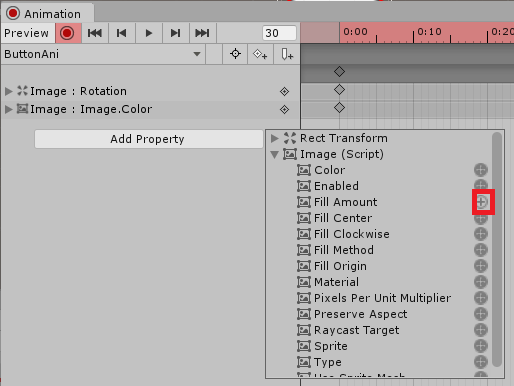This screenshot has height=386, width=514.
Task: Click the Rect Transform component icon
Action: [290, 138]
